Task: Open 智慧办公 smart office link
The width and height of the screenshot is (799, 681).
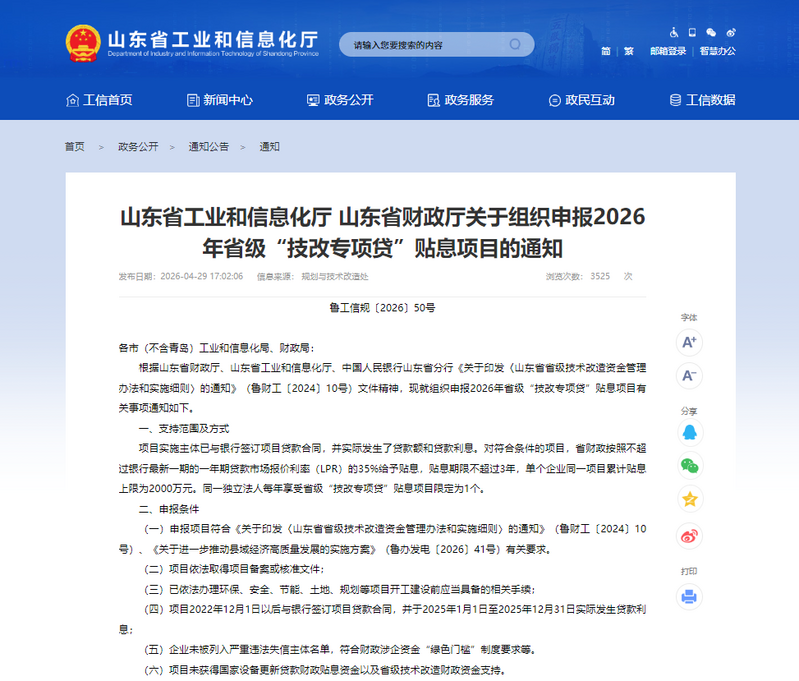Action: coord(717,51)
